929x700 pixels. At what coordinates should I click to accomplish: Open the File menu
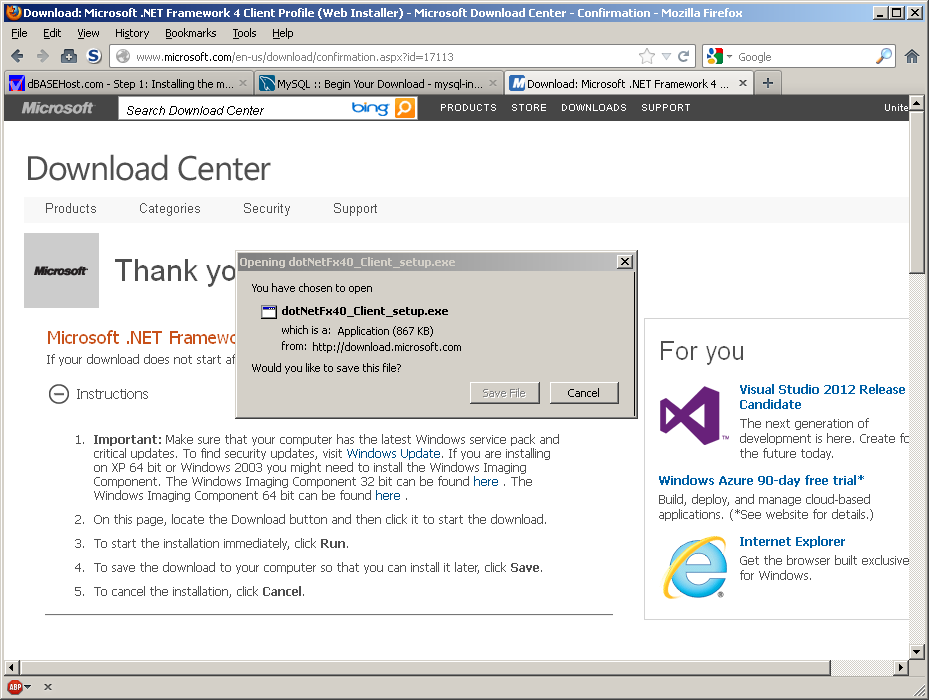click(x=19, y=33)
